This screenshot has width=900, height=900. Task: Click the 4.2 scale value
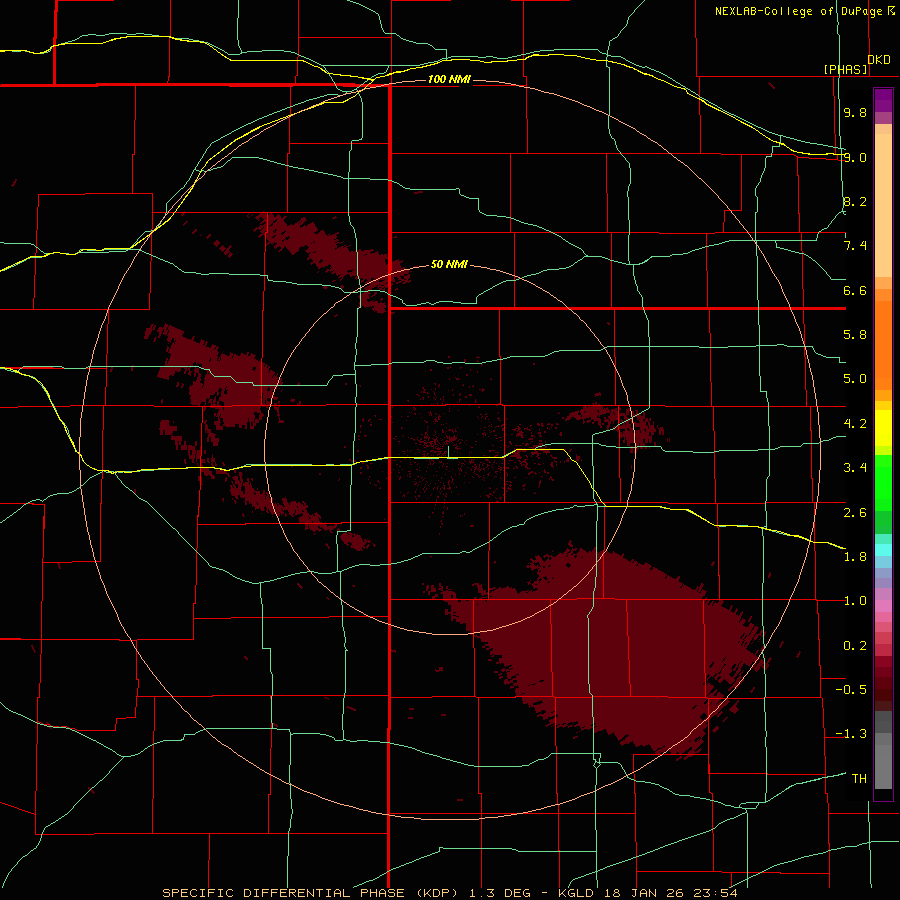coord(855,424)
